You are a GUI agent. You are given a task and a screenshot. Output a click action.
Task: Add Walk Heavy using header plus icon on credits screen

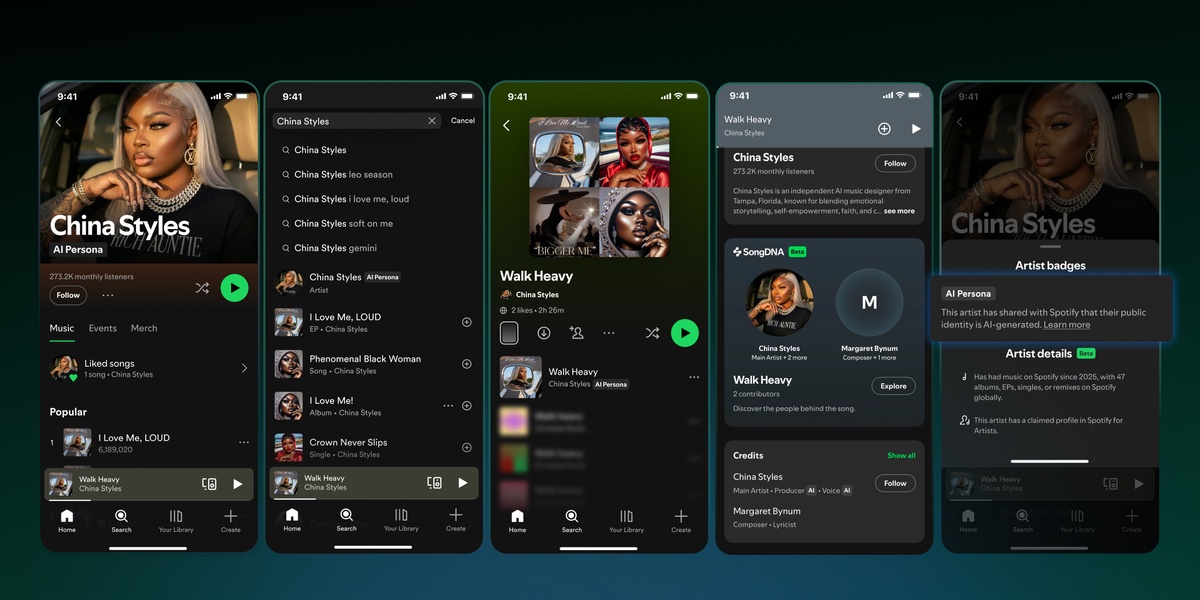click(884, 129)
